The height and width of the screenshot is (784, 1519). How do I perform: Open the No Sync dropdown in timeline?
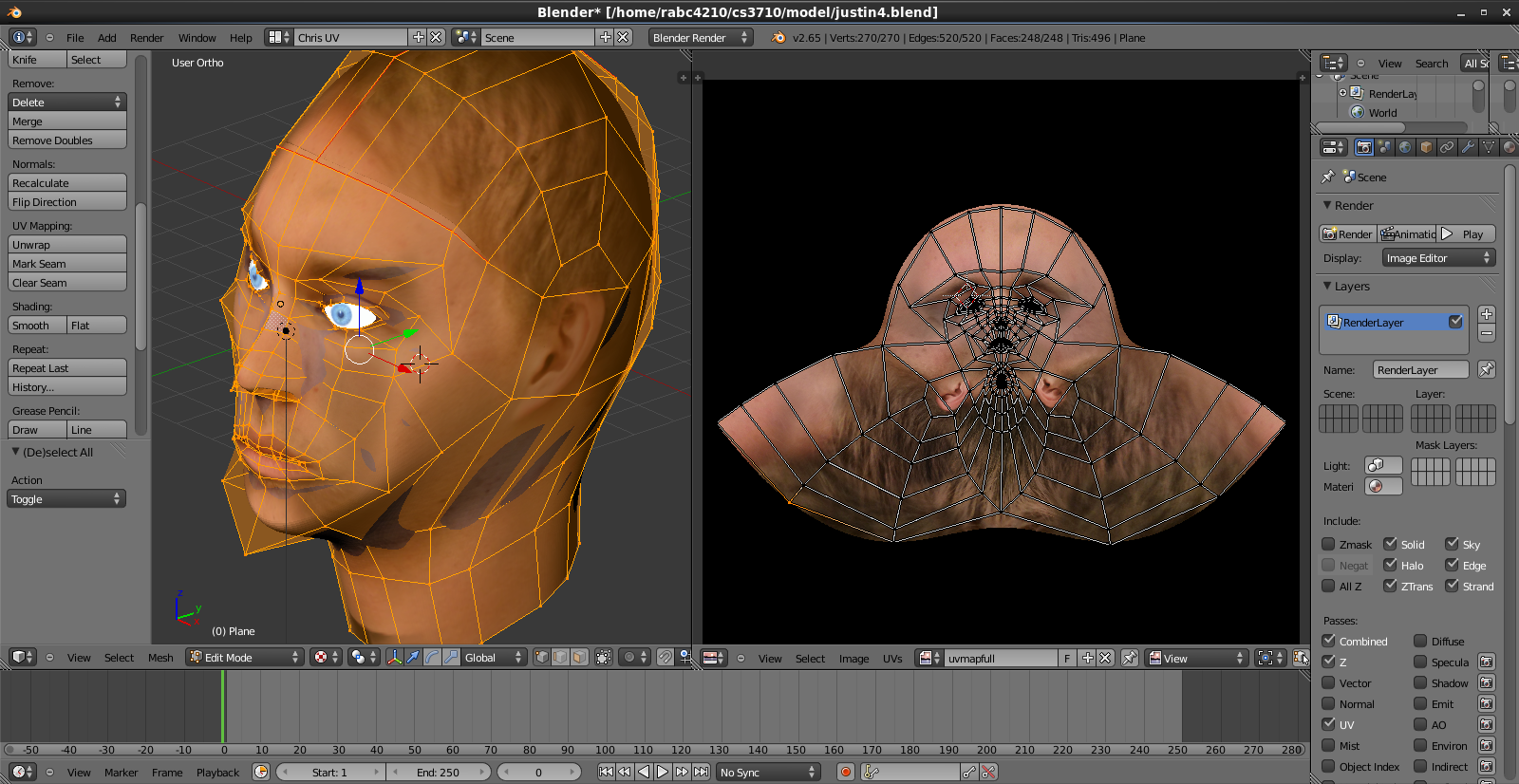pos(768,772)
